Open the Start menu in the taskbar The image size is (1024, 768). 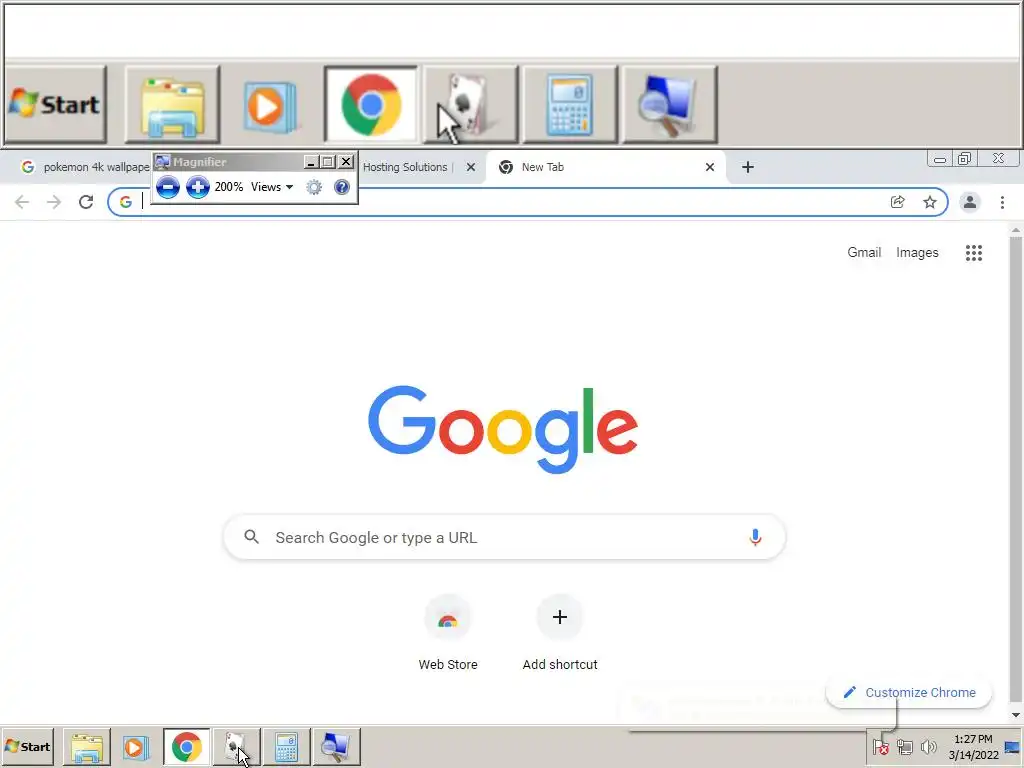coord(27,746)
